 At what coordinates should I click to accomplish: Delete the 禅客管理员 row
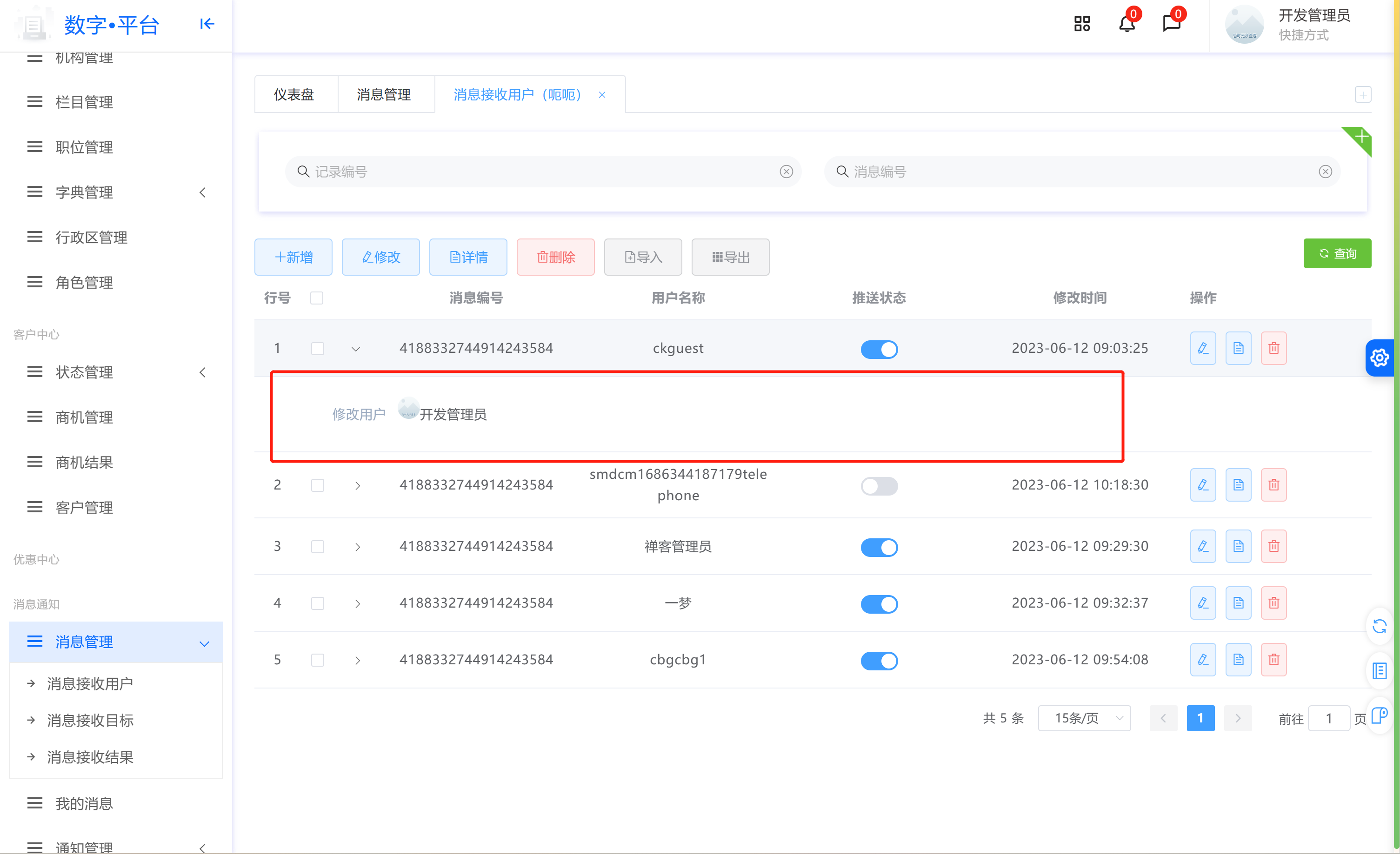(1273, 546)
